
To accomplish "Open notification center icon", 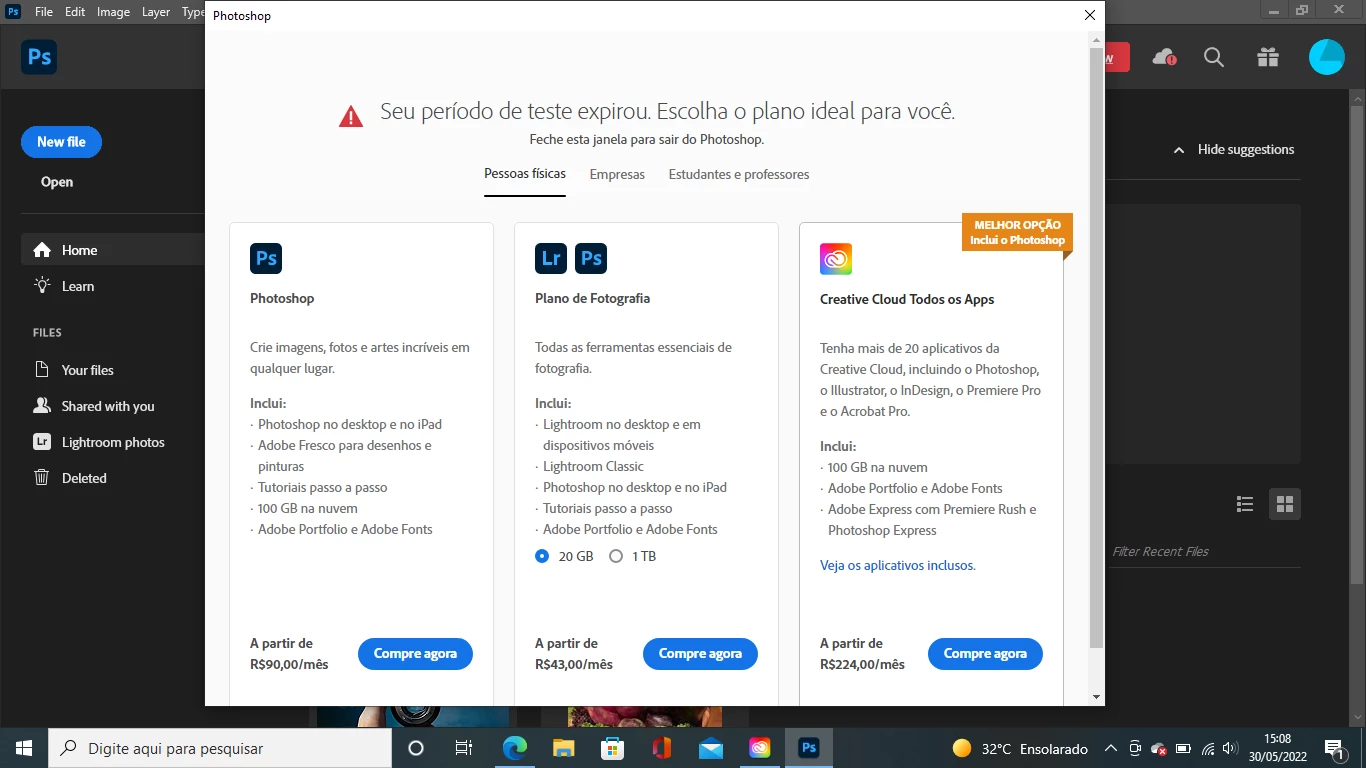I will coord(1333,748).
